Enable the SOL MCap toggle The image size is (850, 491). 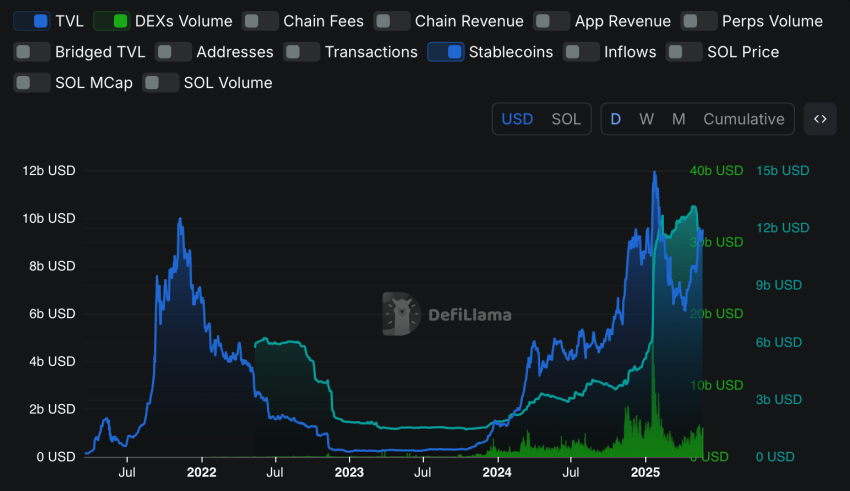click(x=32, y=83)
